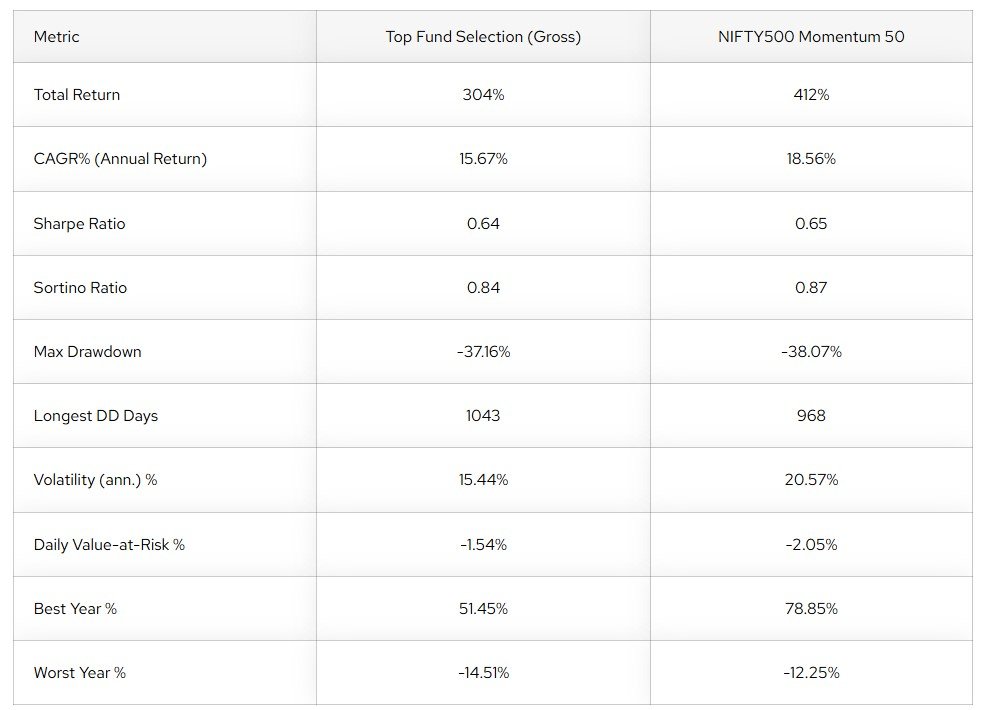994x710 pixels.
Task: Click the 20.57% volatility cell
Action: tap(811, 480)
